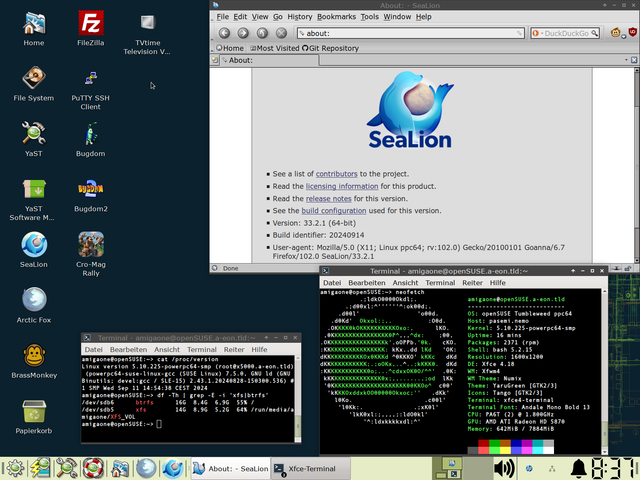Select the Papierkorb trash icon
Screen dimensions: 640x480
point(34,416)
